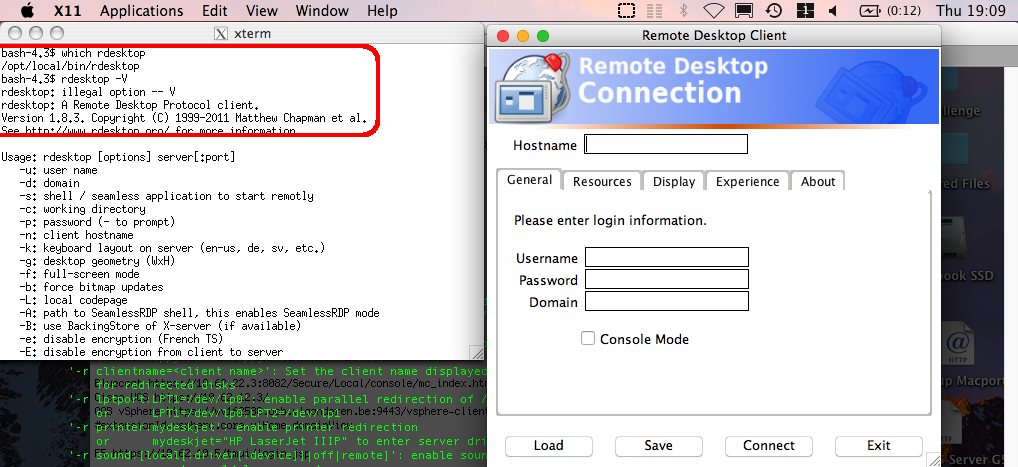Open the Window menu
1018x467 pixels.
click(x=322, y=11)
